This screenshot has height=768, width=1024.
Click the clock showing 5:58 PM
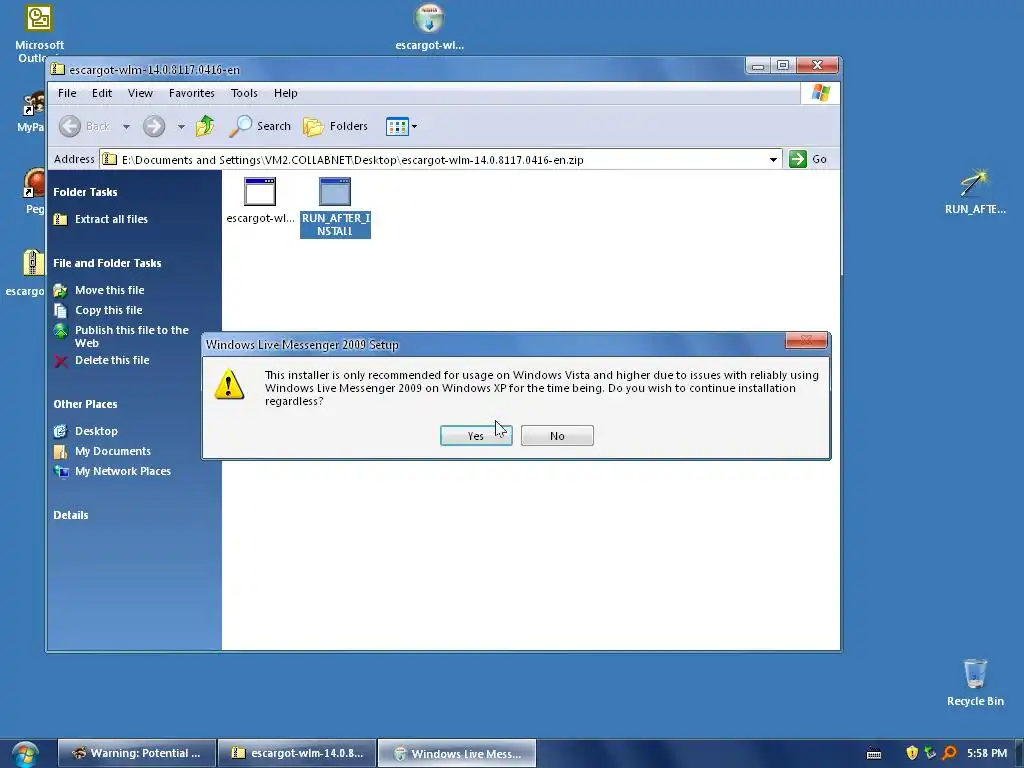pyautogui.click(x=987, y=753)
